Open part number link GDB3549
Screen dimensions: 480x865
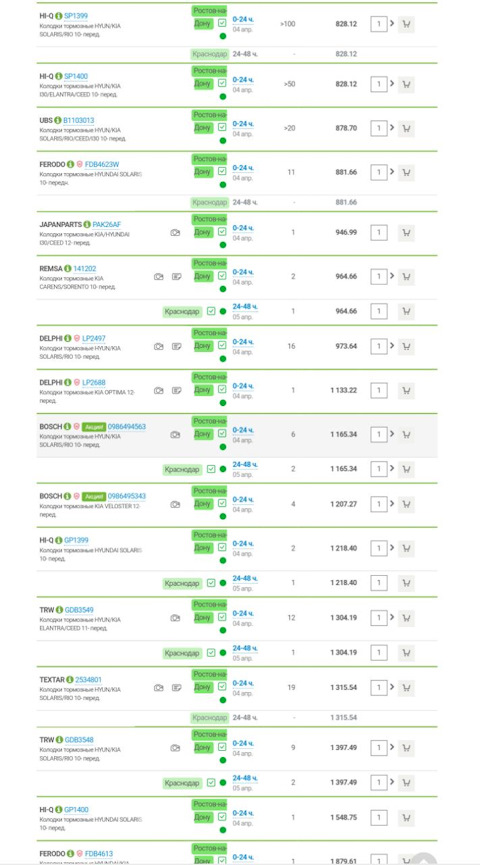coord(79,610)
